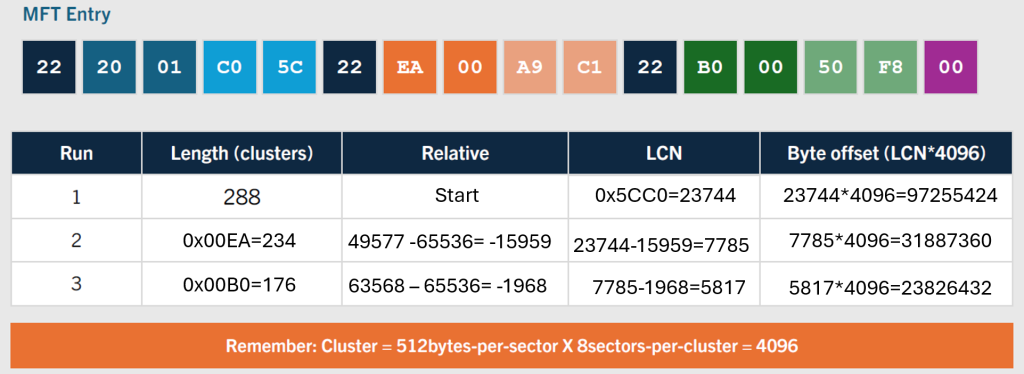Click the "LCN" column header
The image size is (1024, 374).
(x=664, y=153)
